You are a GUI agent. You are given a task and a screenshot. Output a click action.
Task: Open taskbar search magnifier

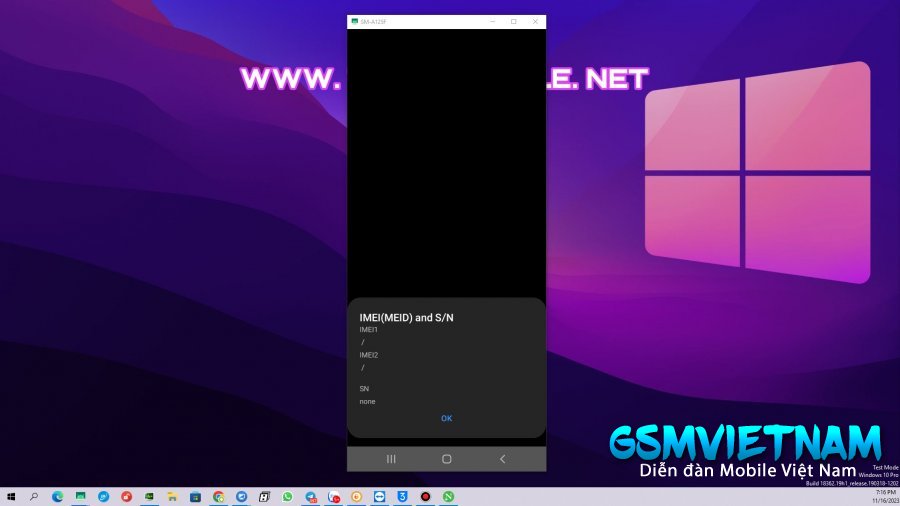click(x=34, y=497)
